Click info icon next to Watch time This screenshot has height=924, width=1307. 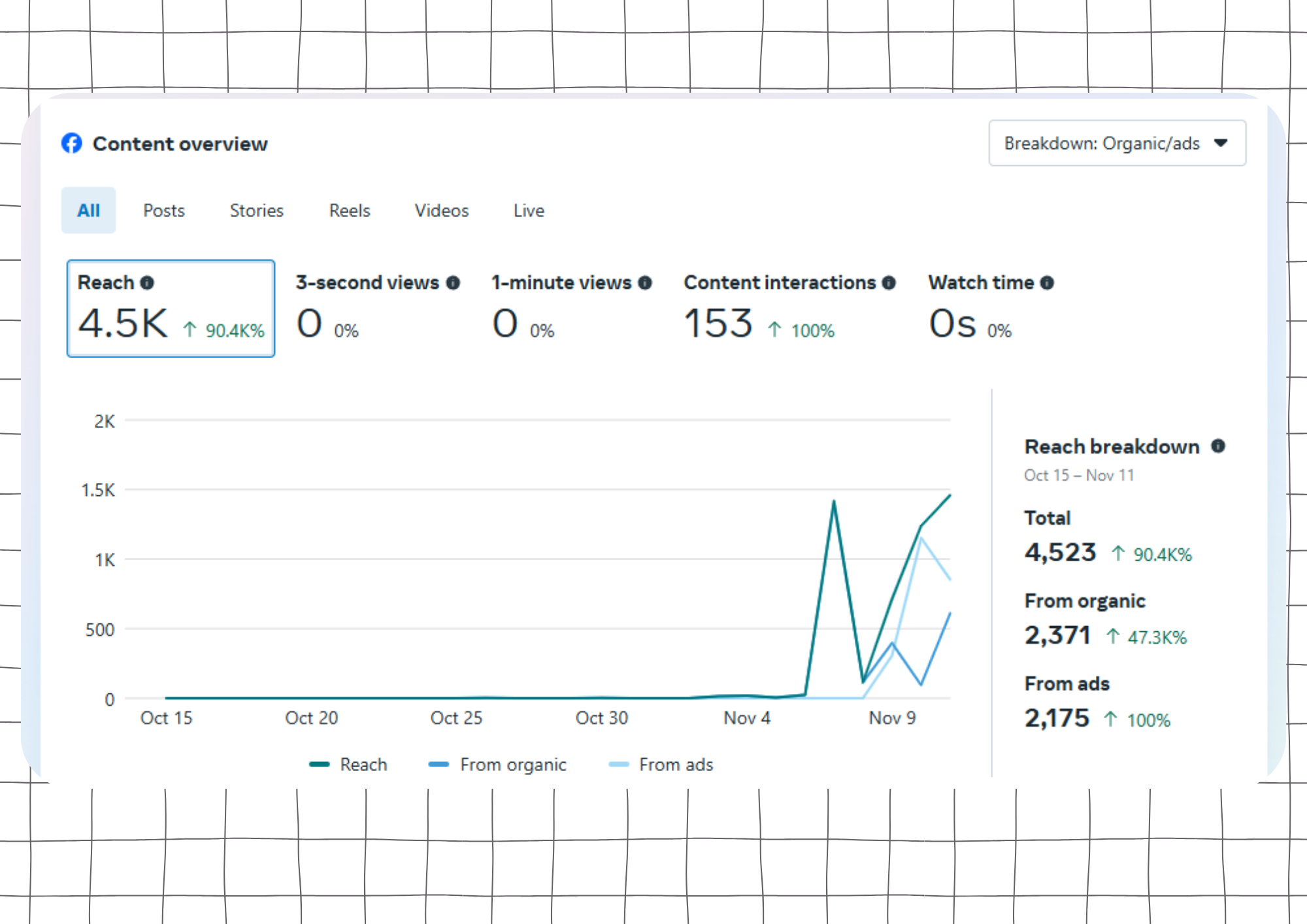point(1047,282)
